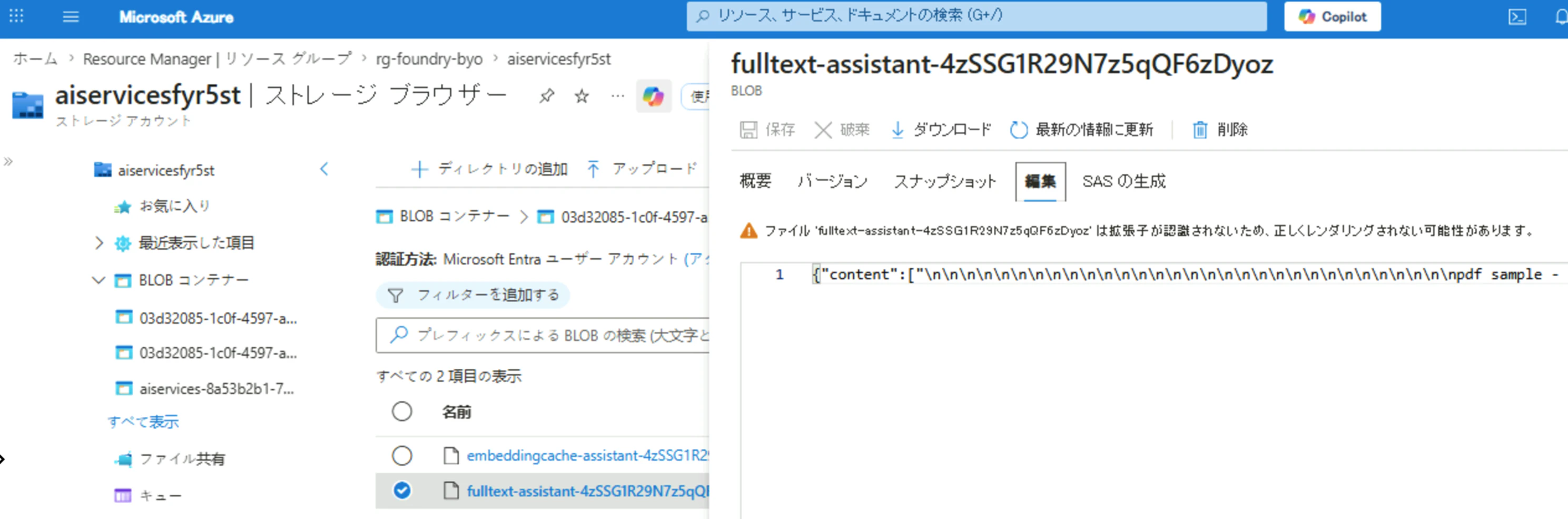The height and width of the screenshot is (519, 1568).
Task: Collapse the storage tree panel arrow
Action: 324,169
